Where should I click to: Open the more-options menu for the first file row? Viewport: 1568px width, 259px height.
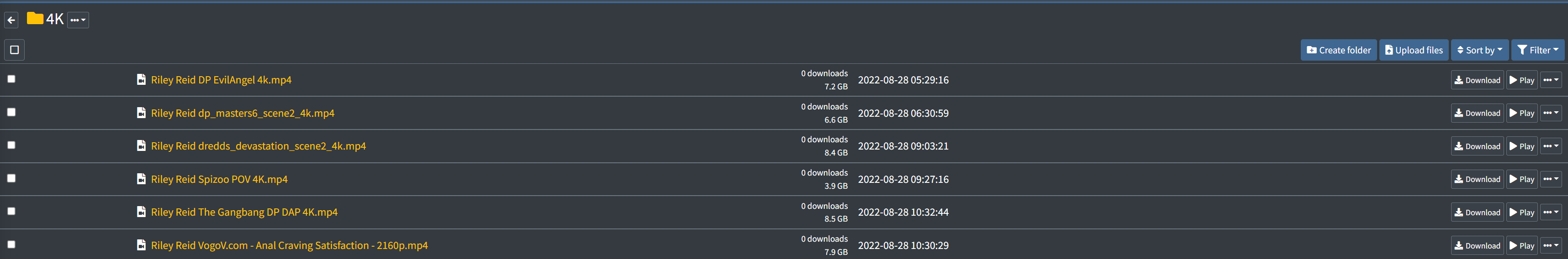(1550, 80)
